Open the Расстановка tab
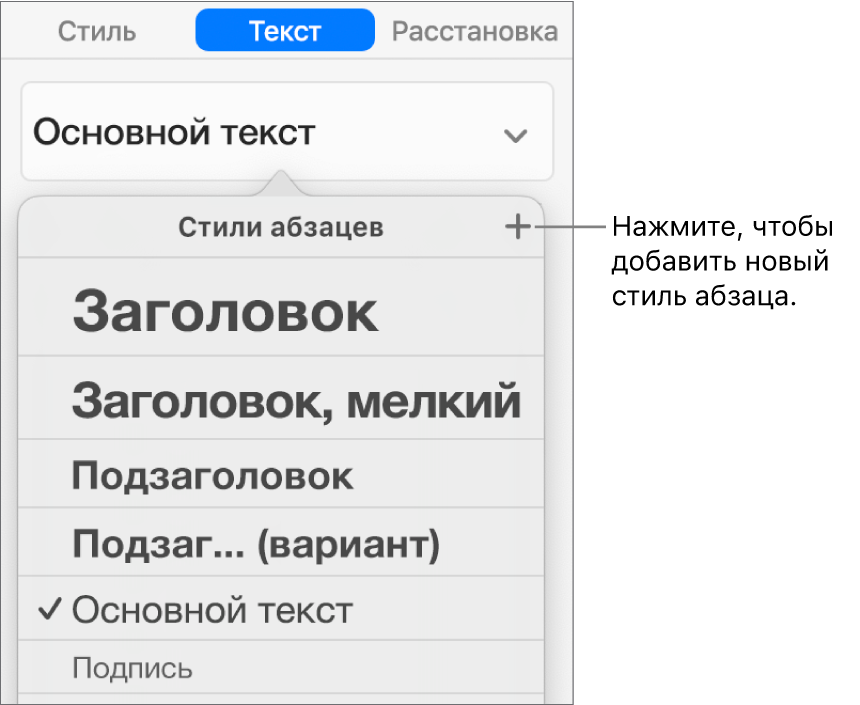 (x=475, y=31)
